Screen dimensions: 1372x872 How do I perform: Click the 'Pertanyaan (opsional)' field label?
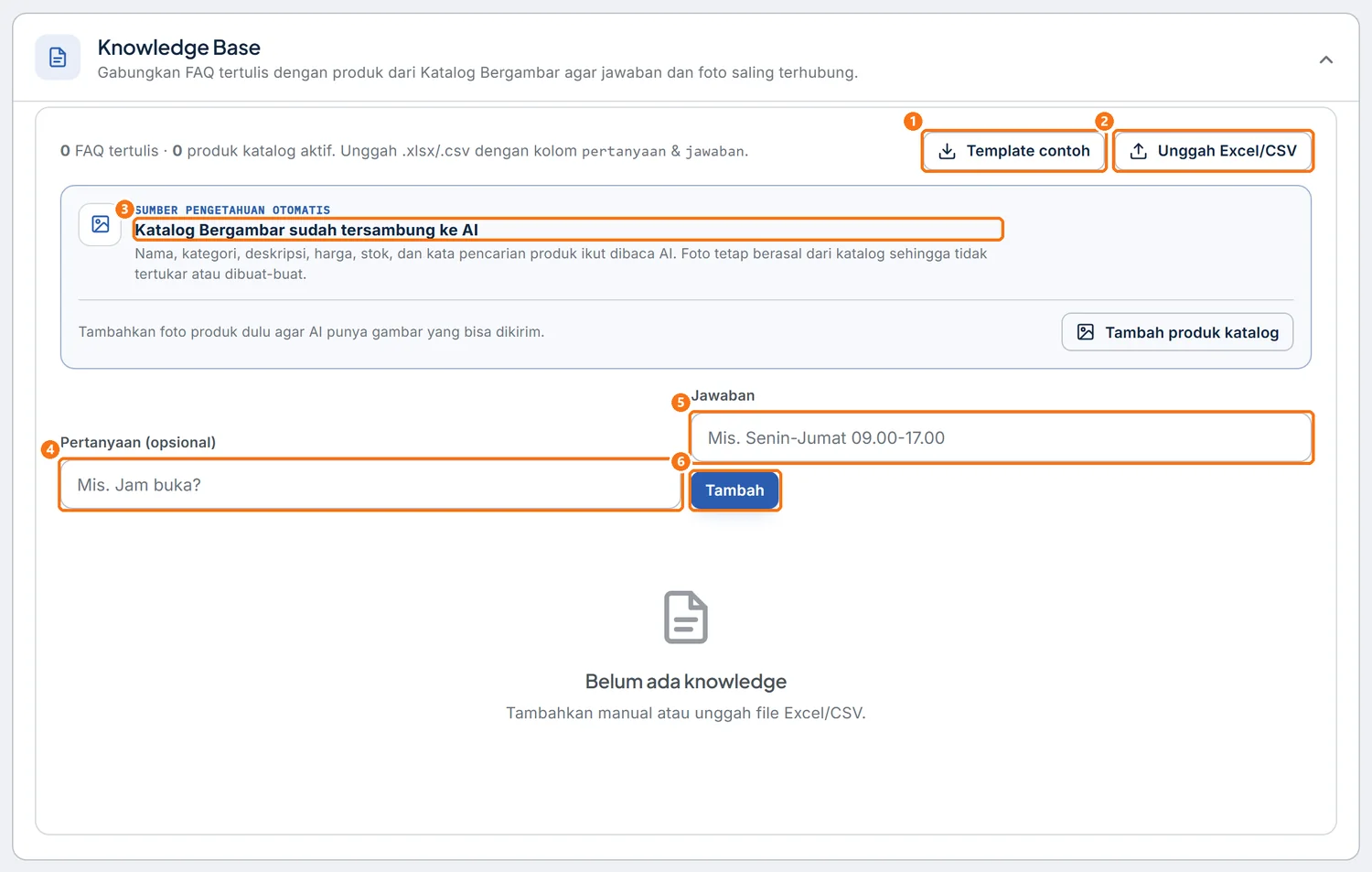click(138, 443)
